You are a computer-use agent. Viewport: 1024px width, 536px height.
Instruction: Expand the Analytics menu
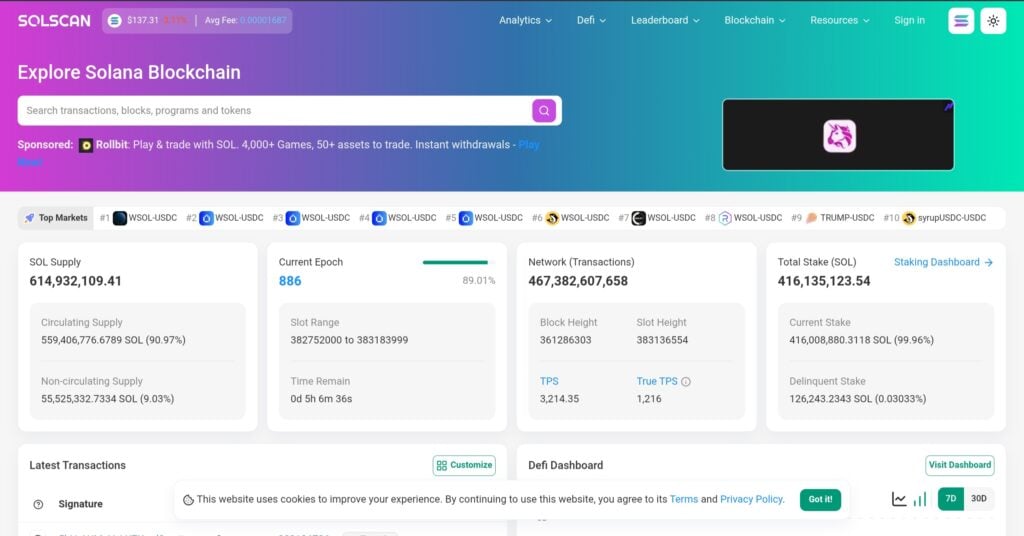525,21
